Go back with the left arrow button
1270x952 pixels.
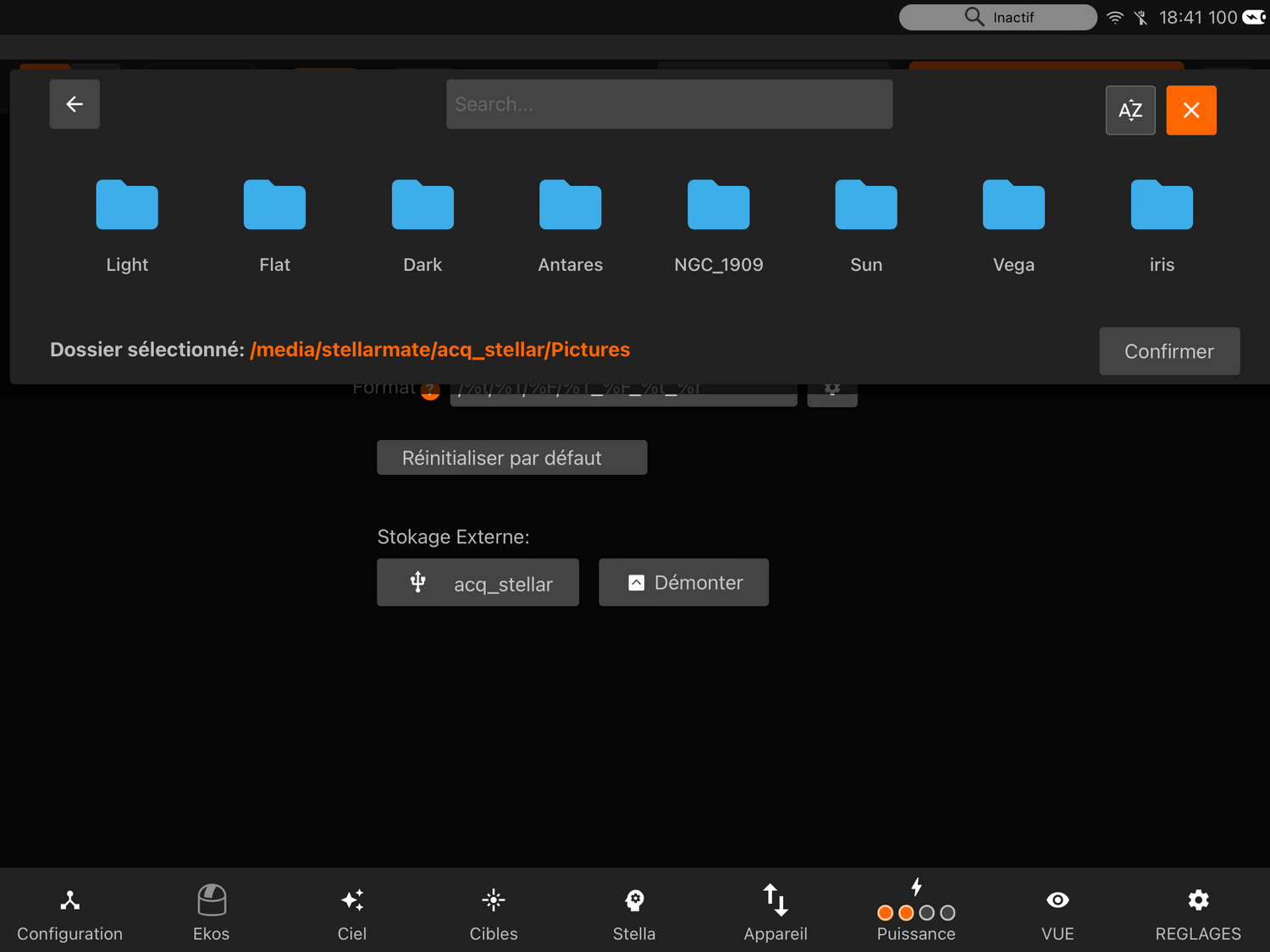click(75, 104)
